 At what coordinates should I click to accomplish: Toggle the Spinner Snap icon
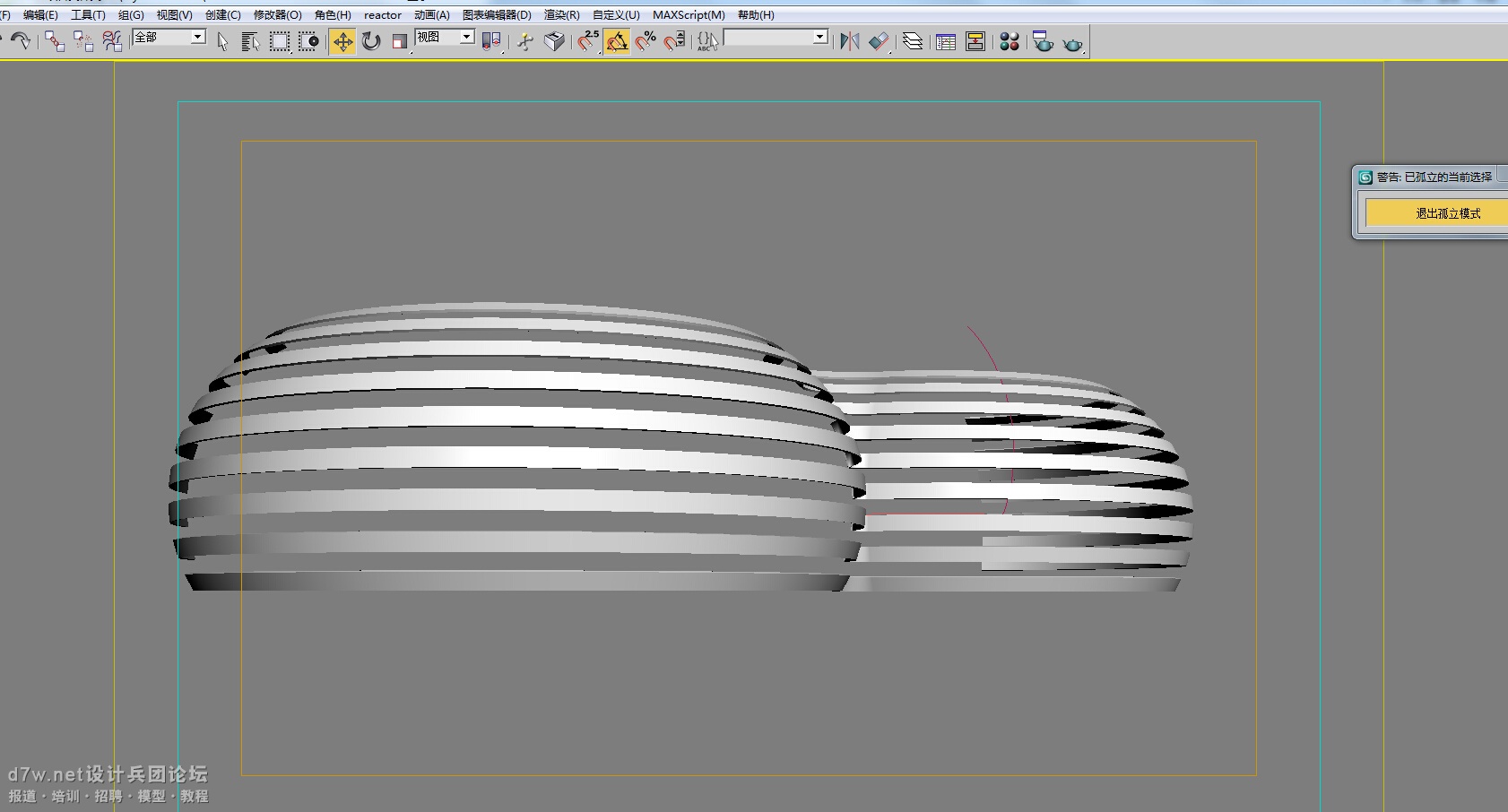[x=674, y=41]
